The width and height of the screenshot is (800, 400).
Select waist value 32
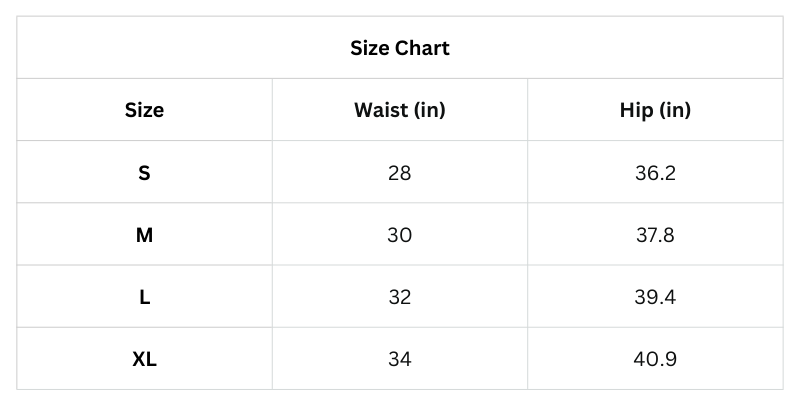tap(399, 297)
